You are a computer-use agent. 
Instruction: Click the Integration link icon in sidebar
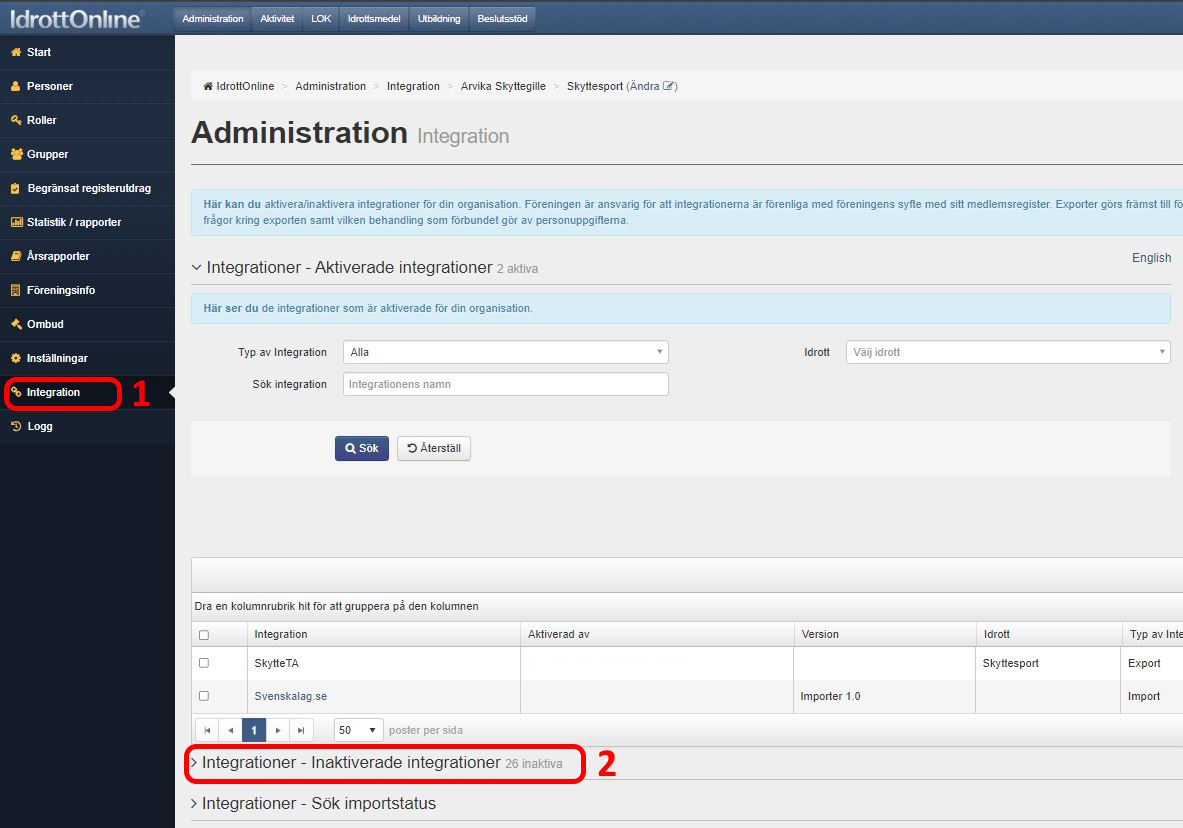click(16, 392)
